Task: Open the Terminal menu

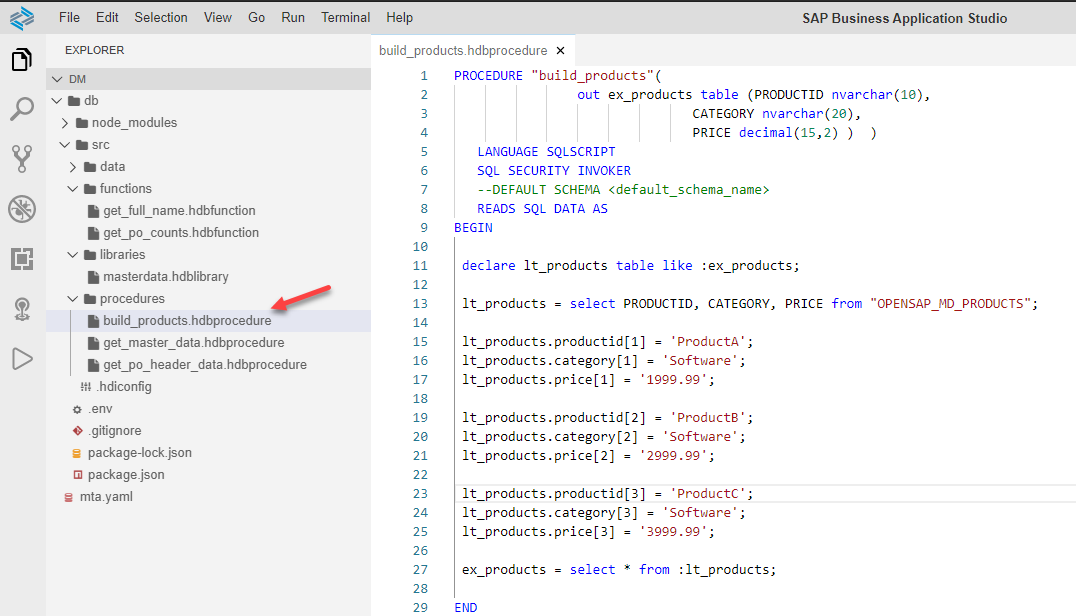Action: (345, 18)
